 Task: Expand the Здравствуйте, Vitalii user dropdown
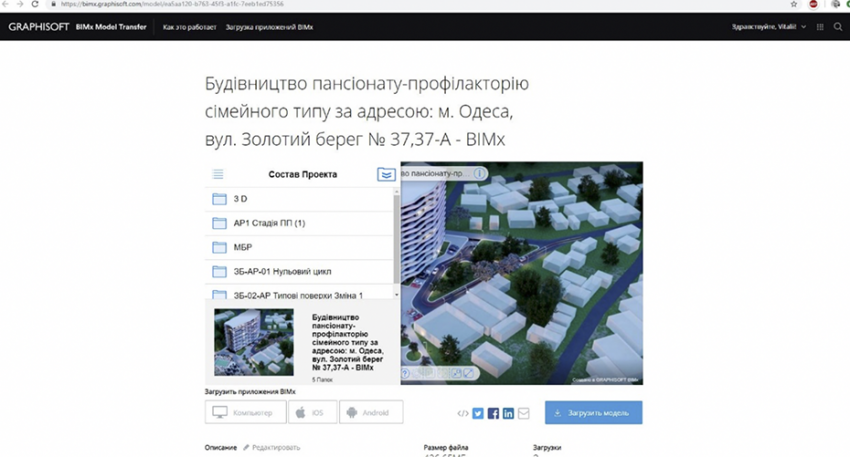click(769, 26)
